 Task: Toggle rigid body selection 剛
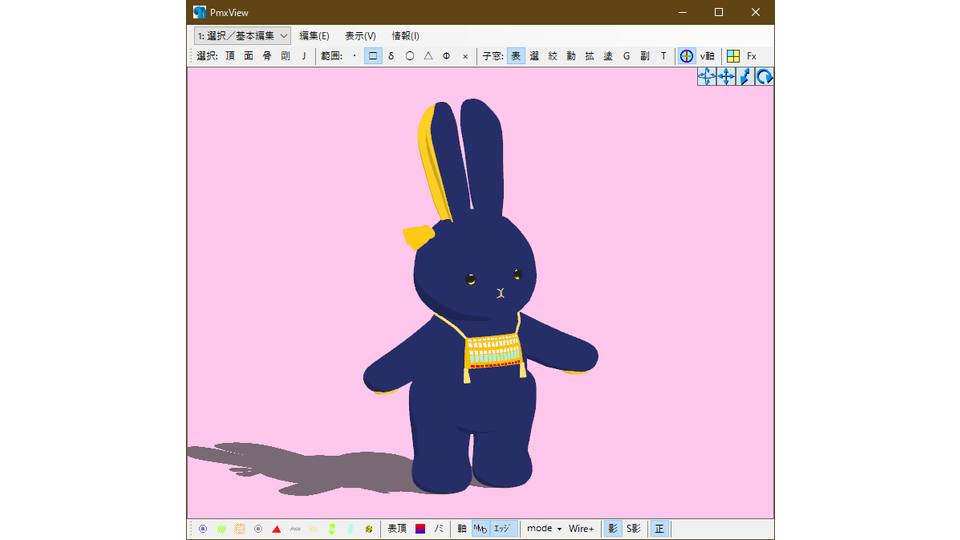point(285,56)
